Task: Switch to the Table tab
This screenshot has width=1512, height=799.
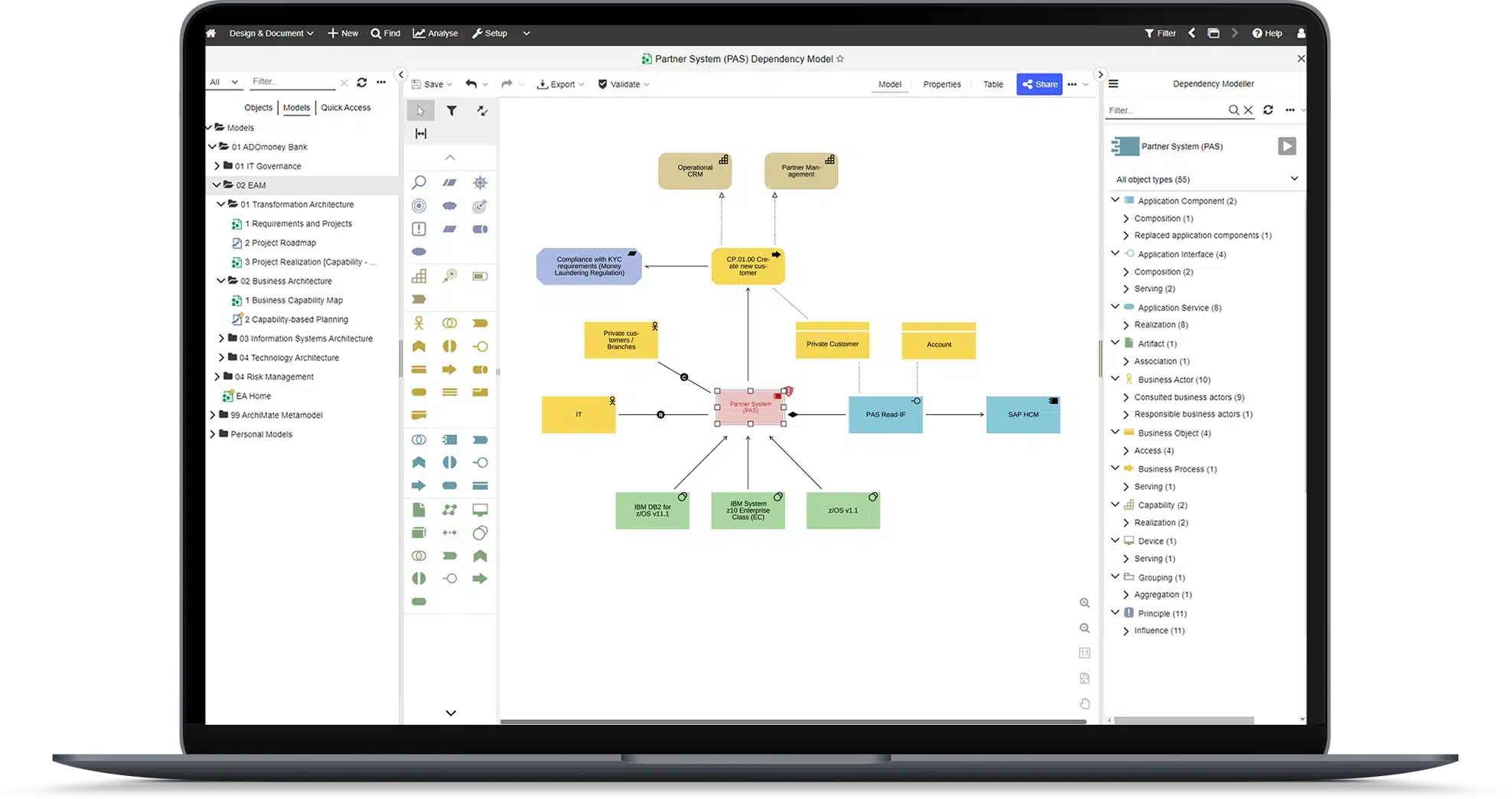Action: point(993,84)
